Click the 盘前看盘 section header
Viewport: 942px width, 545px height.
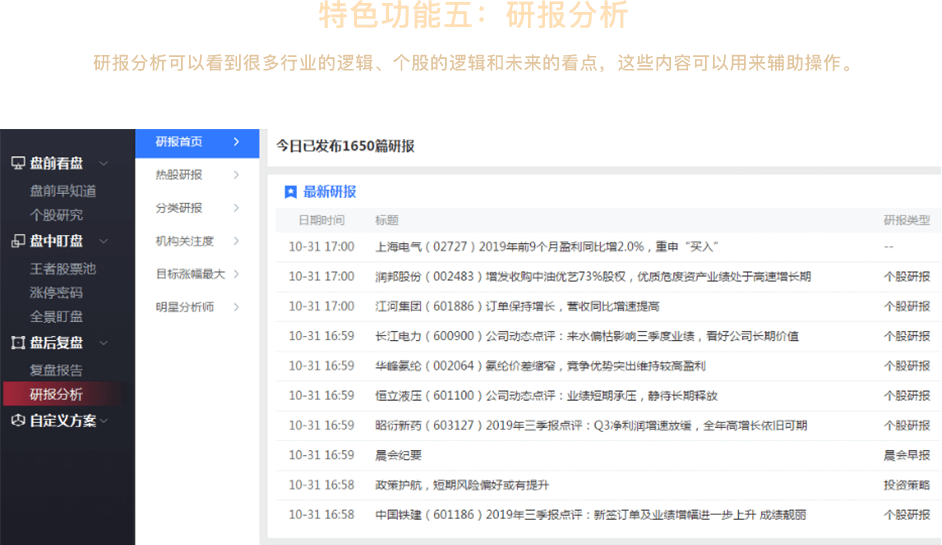(56, 163)
